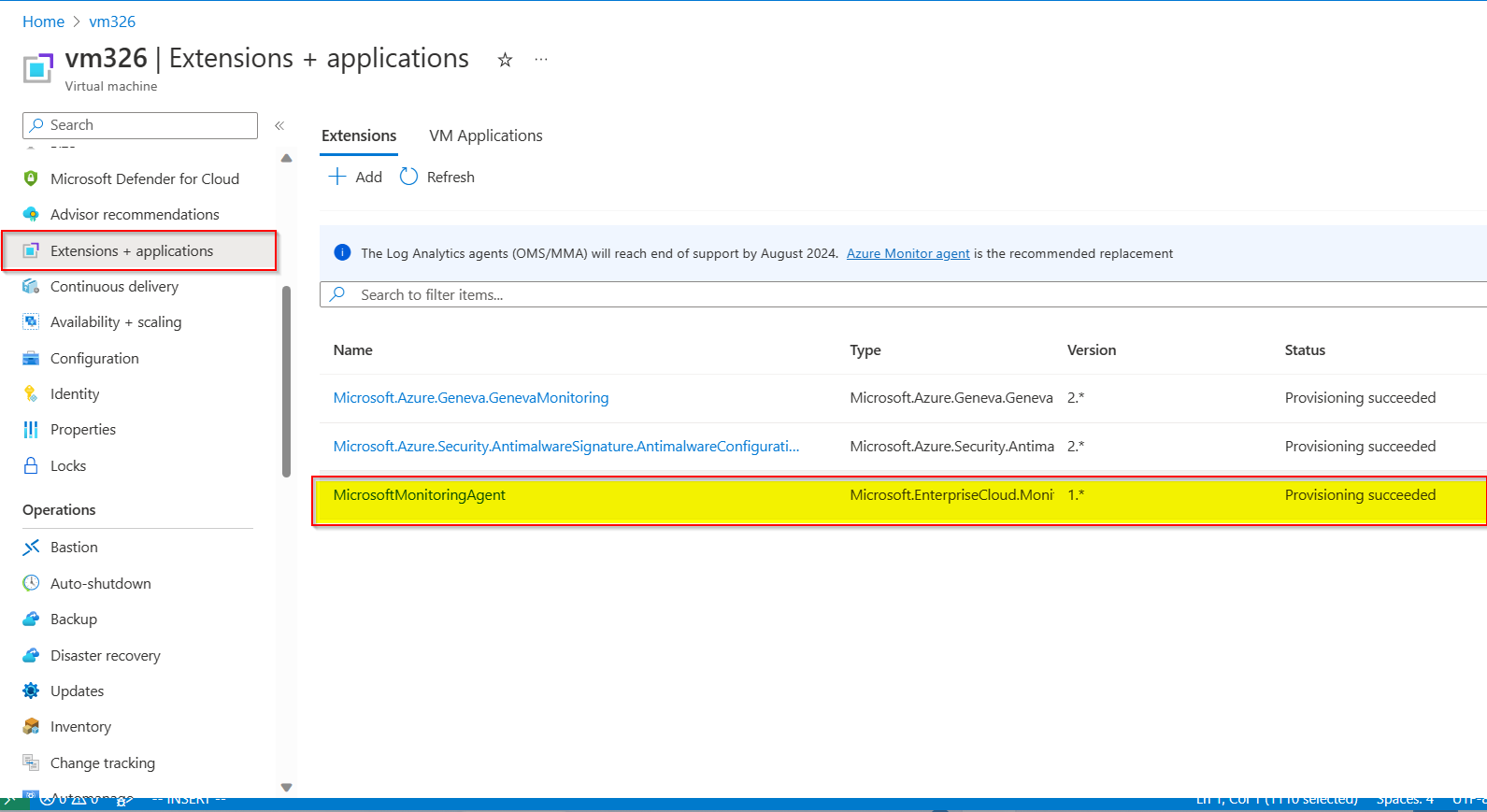Open the Properties menu item
This screenshot has height=812, width=1487.
coord(83,429)
